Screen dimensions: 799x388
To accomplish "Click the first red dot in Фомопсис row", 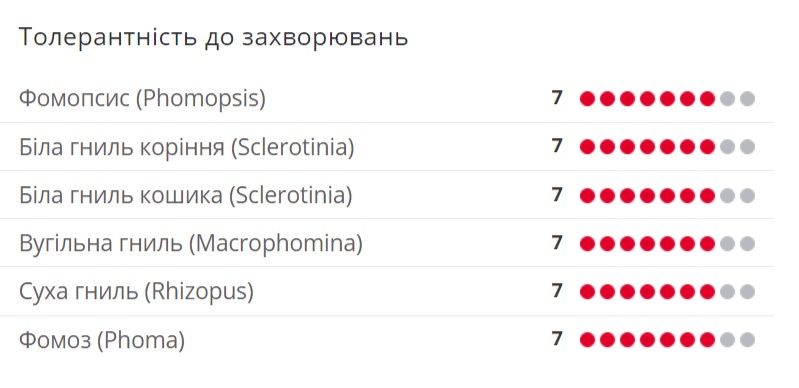I will point(588,99).
